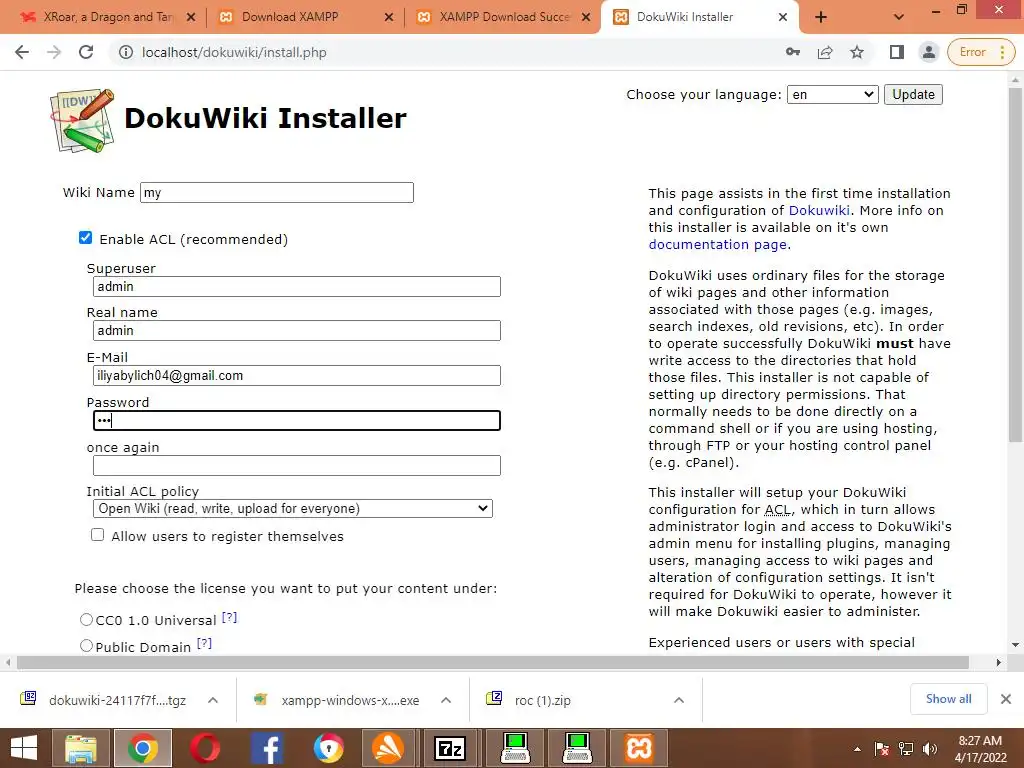This screenshot has width=1024, height=768.
Task: Click the help link beside CC0 1.0 Universal
Action: [229, 617]
